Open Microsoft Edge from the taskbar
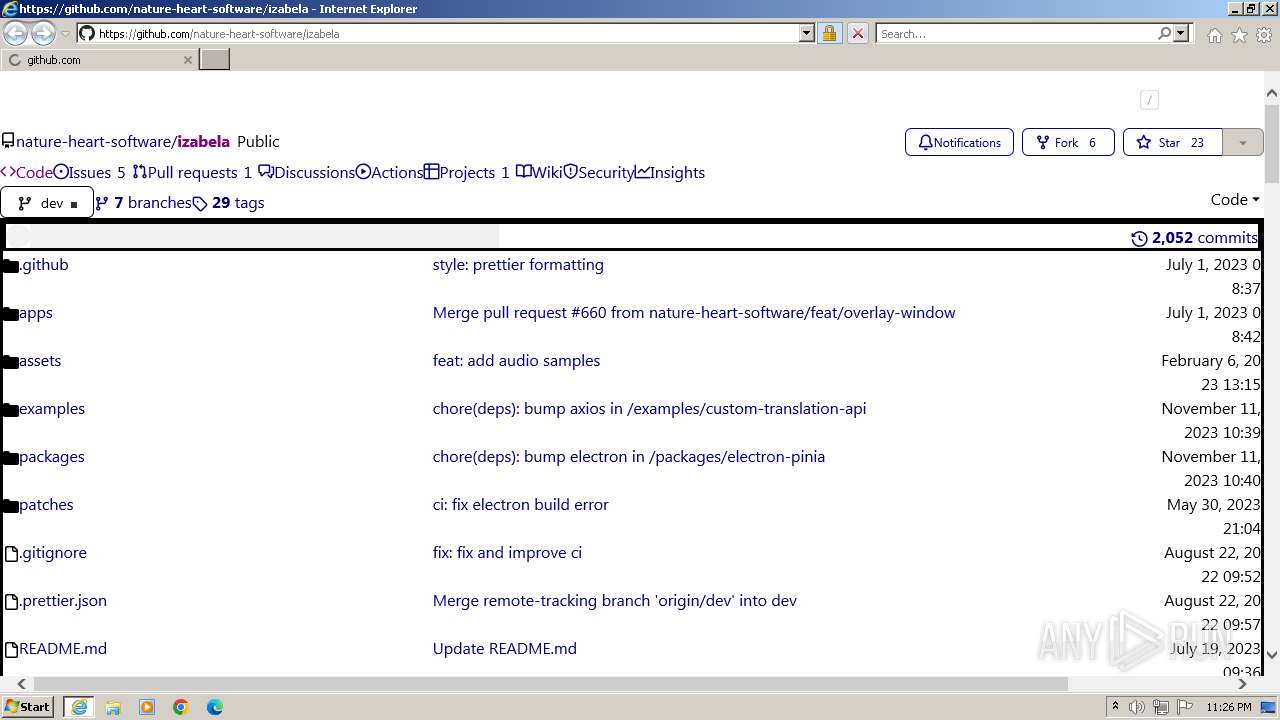Image resolution: width=1280 pixels, height=720 pixels. (x=215, y=707)
